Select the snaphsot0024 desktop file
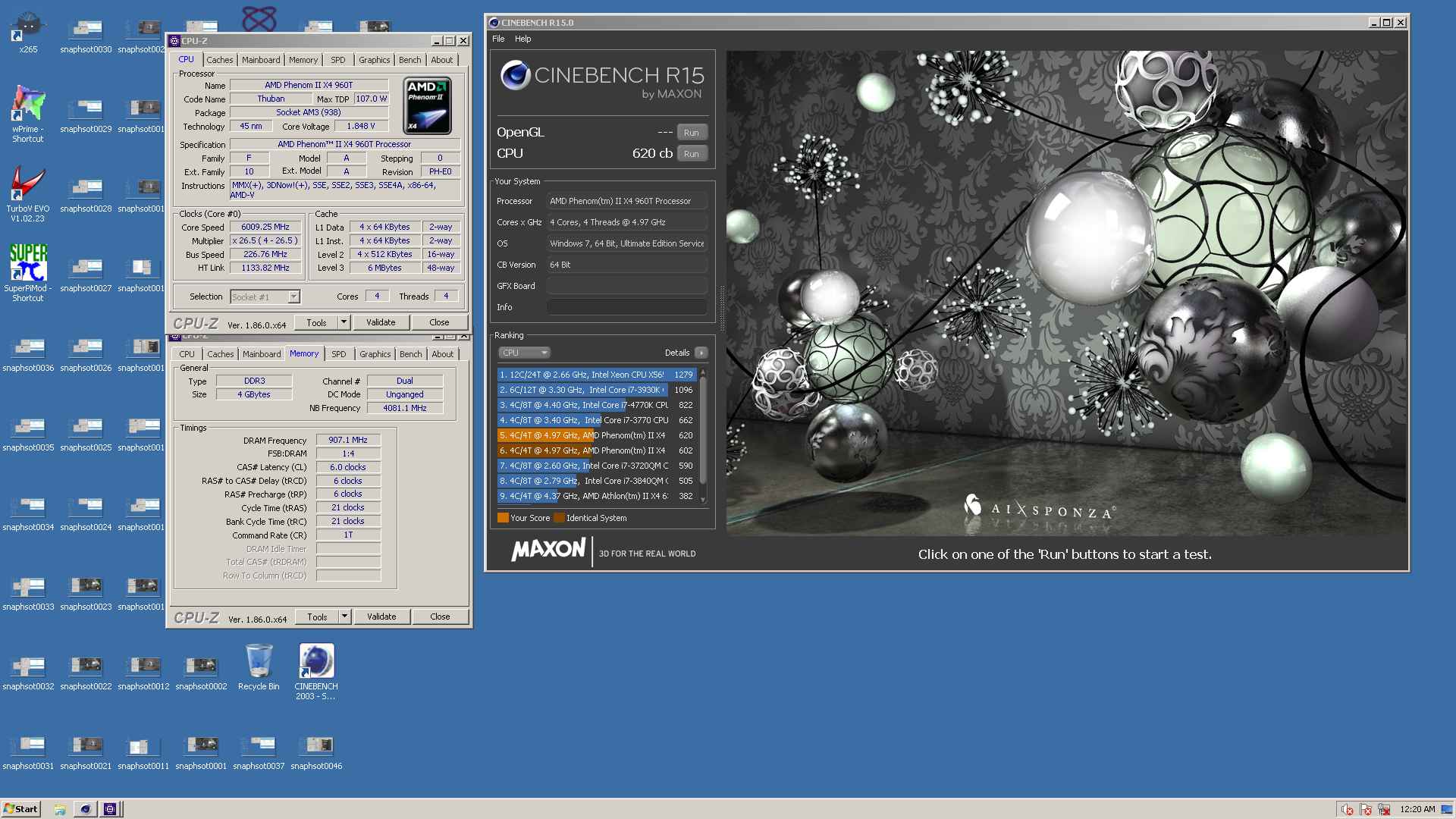This screenshot has width=1456, height=819. coord(86,513)
